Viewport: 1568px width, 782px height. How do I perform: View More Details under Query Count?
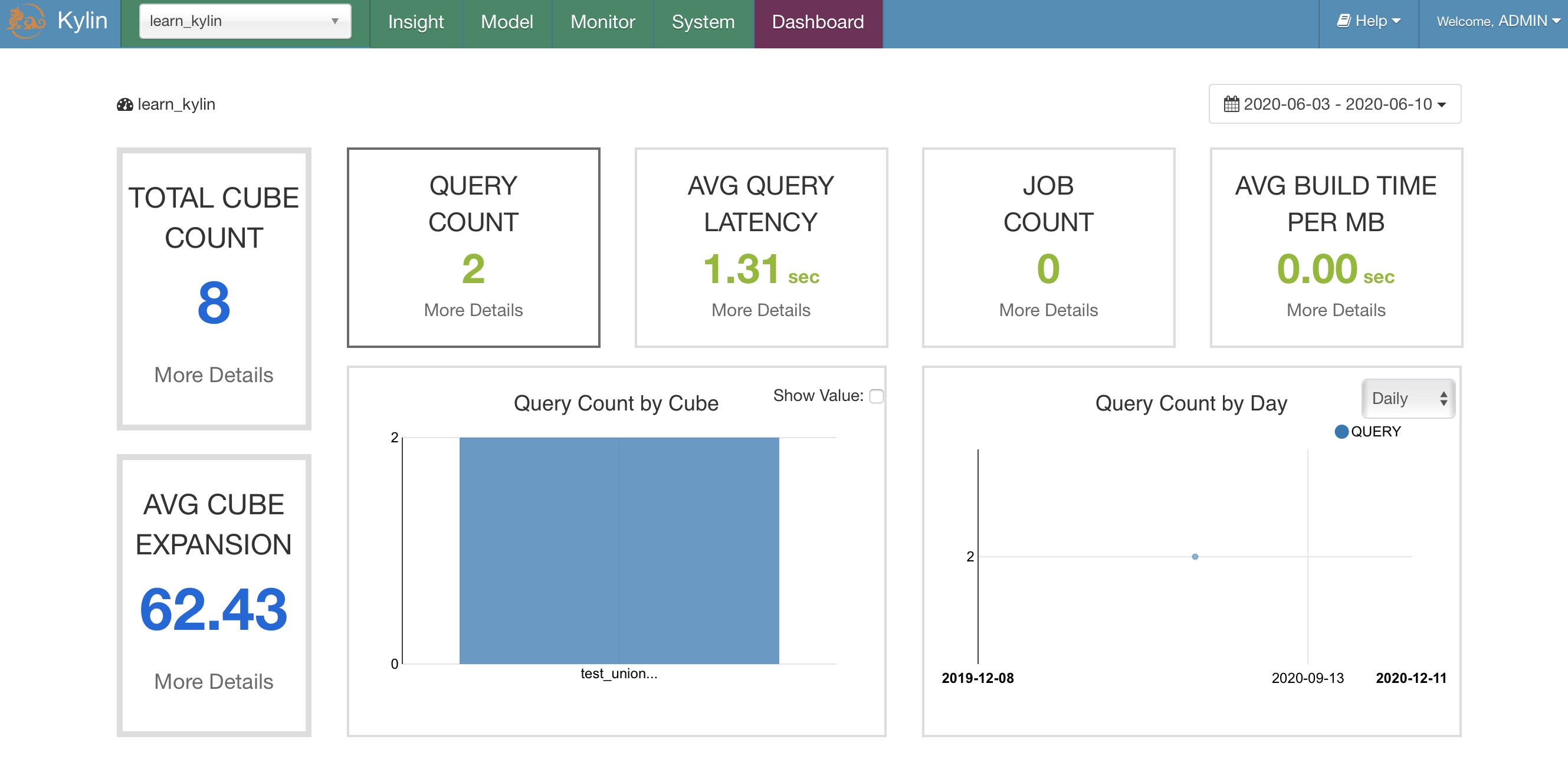[x=473, y=310]
